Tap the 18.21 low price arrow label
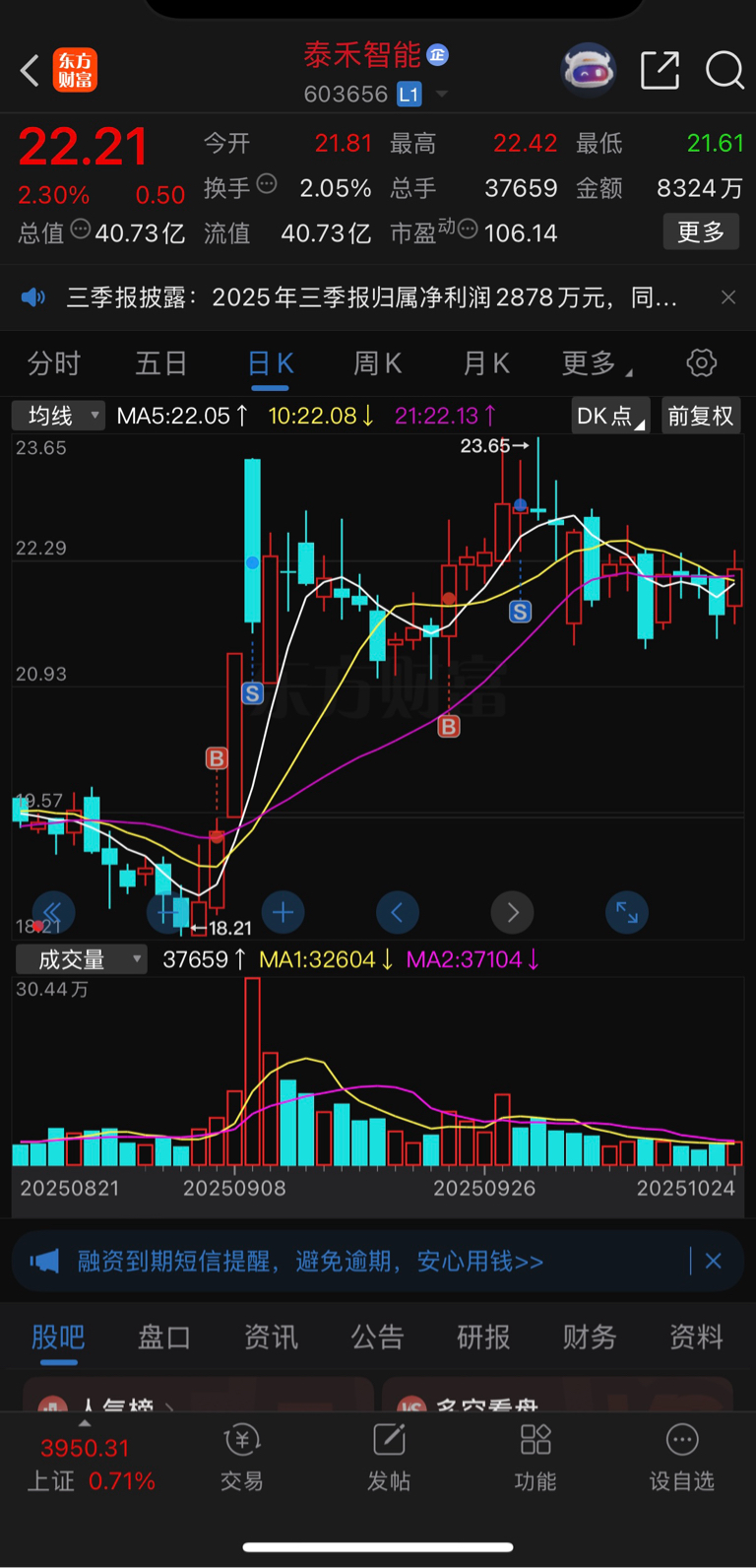 [x=221, y=928]
